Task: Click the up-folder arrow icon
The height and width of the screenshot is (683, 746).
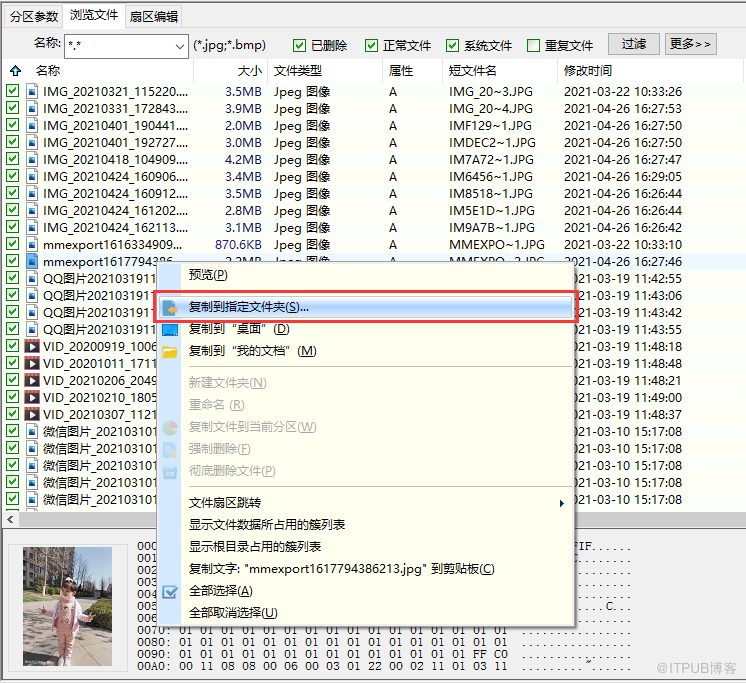Action: click(x=16, y=71)
